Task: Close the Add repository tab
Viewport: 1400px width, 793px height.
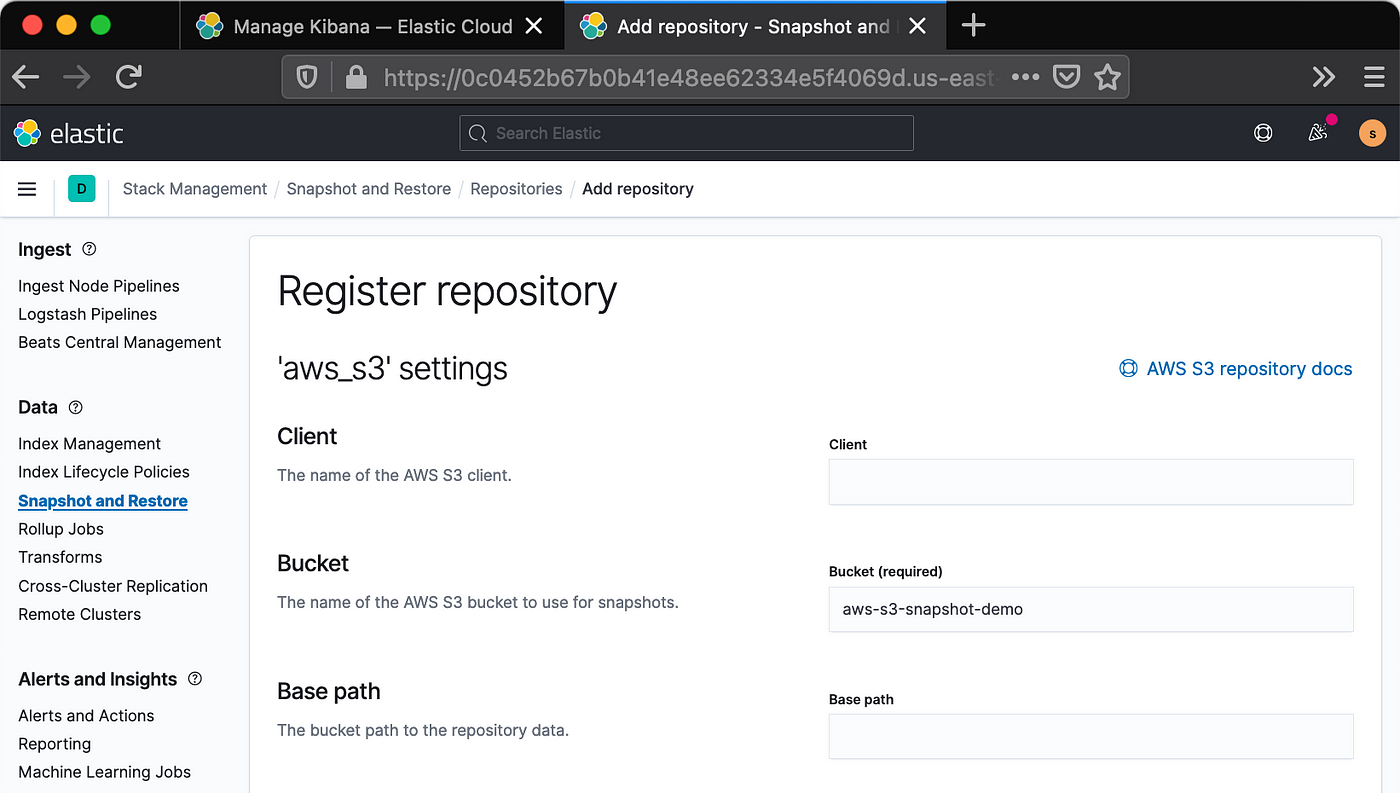Action: click(916, 26)
